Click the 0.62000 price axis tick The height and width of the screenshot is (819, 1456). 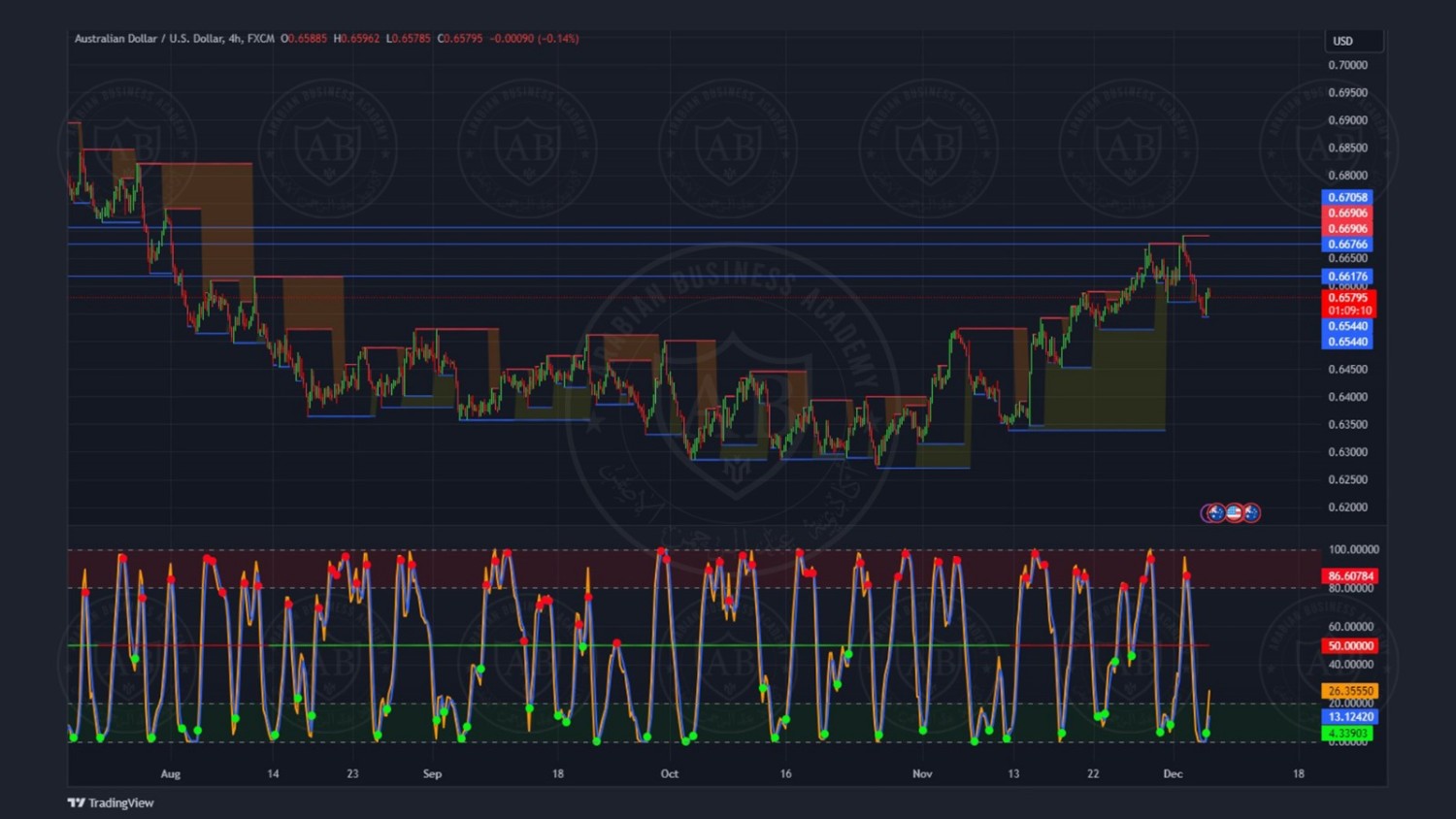click(x=1347, y=508)
